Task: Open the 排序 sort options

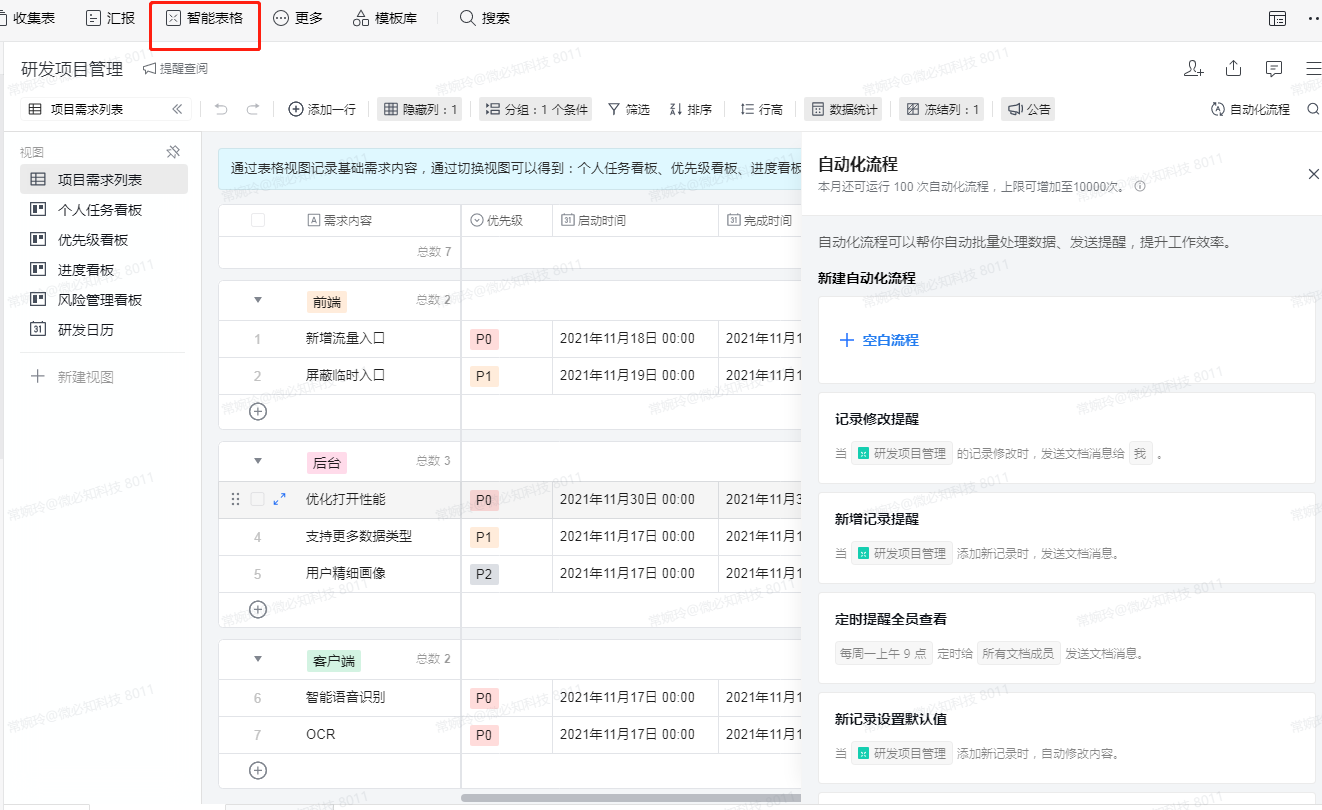Action: click(x=690, y=109)
